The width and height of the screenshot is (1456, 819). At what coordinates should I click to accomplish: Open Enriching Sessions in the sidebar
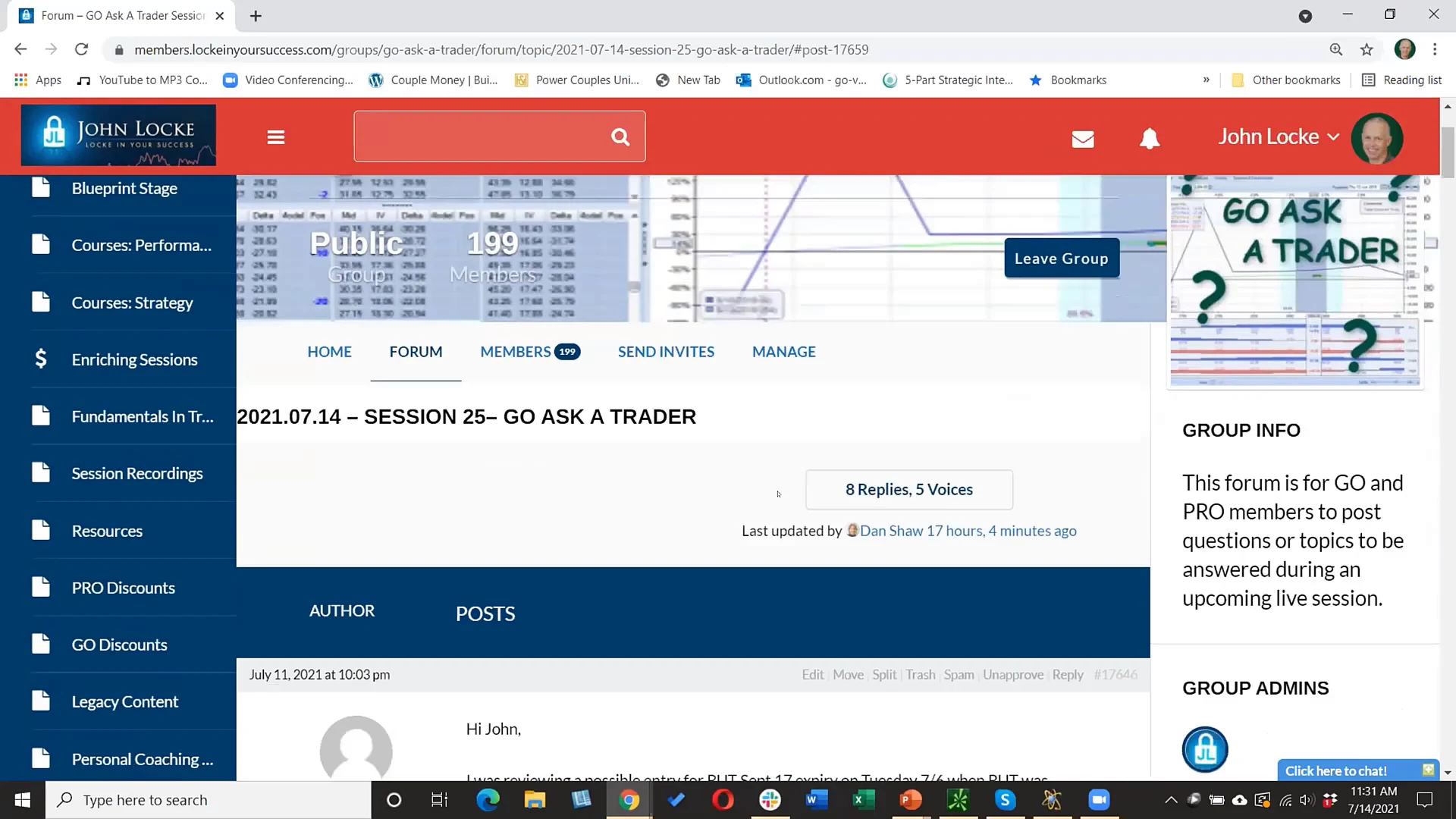pyautogui.click(x=134, y=359)
